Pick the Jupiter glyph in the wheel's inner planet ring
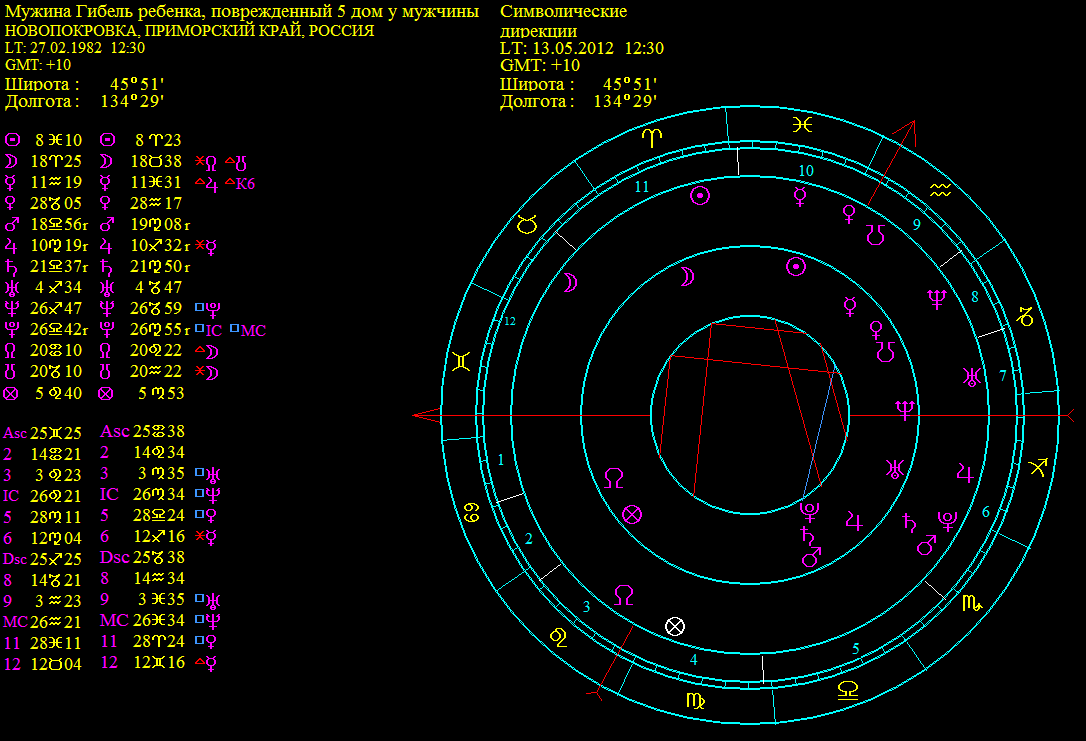The image size is (1086, 741). pyautogui.click(x=854, y=521)
